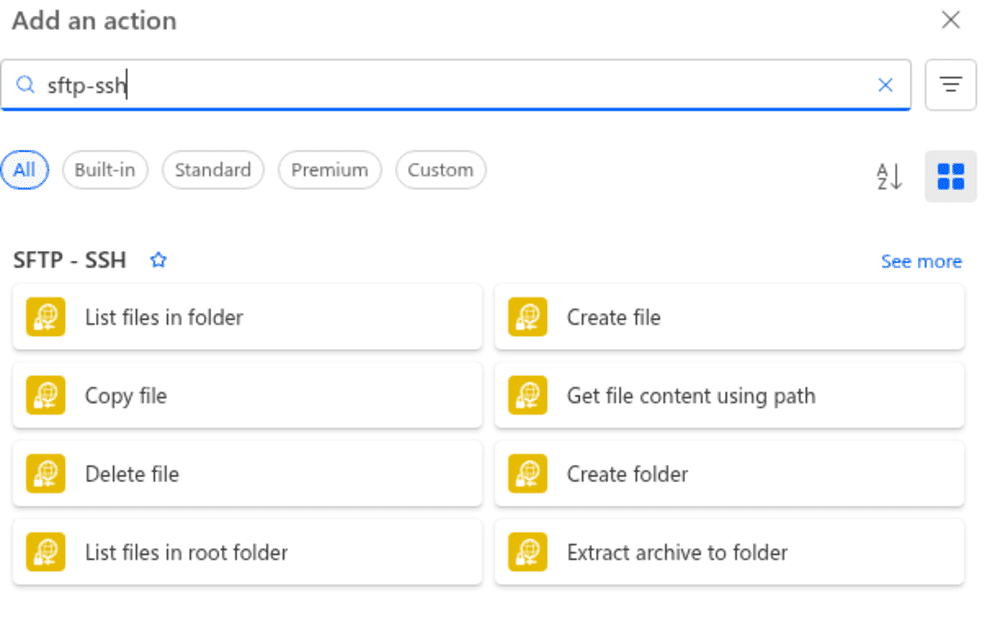Focus the action search input field
The width and height of the screenshot is (1000, 627).
(455, 85)
